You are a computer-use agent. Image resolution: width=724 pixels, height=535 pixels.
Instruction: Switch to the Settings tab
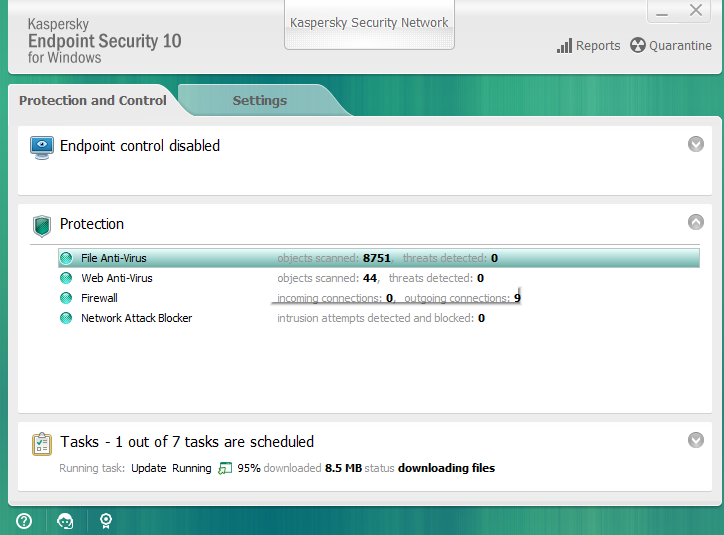tap(259, 100)
